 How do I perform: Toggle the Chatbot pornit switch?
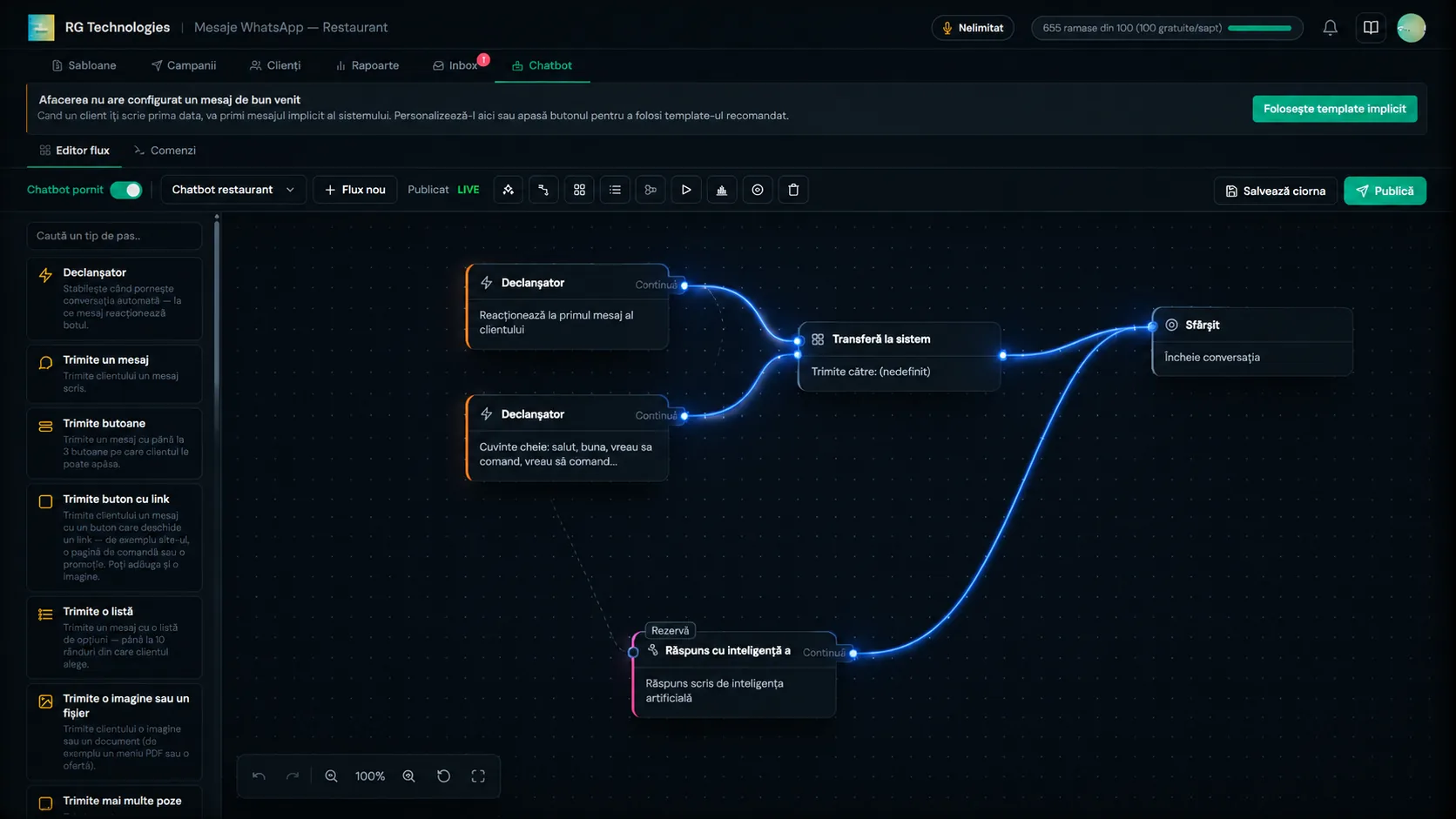click(126, 190)
